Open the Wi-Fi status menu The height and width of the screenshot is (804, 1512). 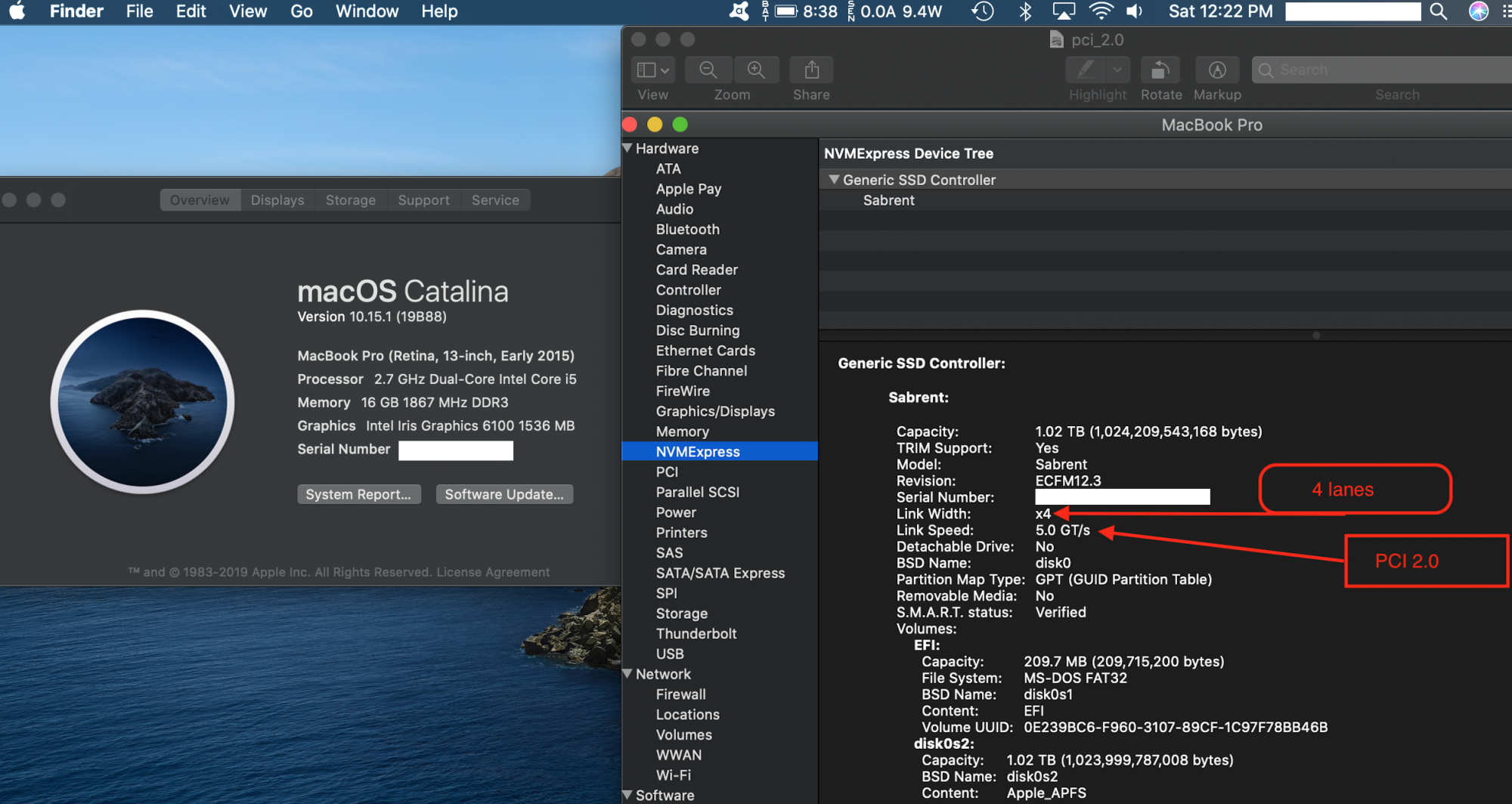click(x=1101, y=11)
